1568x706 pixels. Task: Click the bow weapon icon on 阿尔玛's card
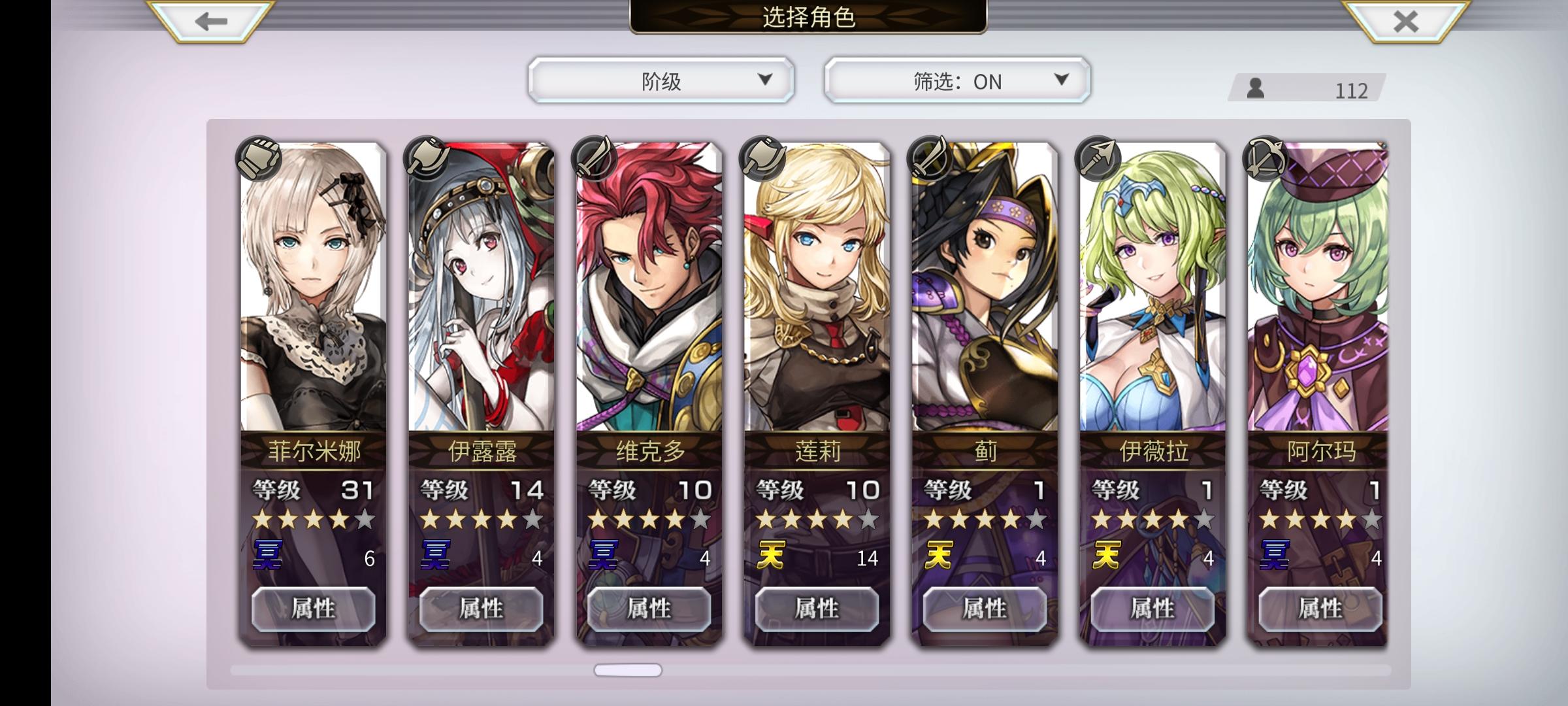click(1266, 158)
